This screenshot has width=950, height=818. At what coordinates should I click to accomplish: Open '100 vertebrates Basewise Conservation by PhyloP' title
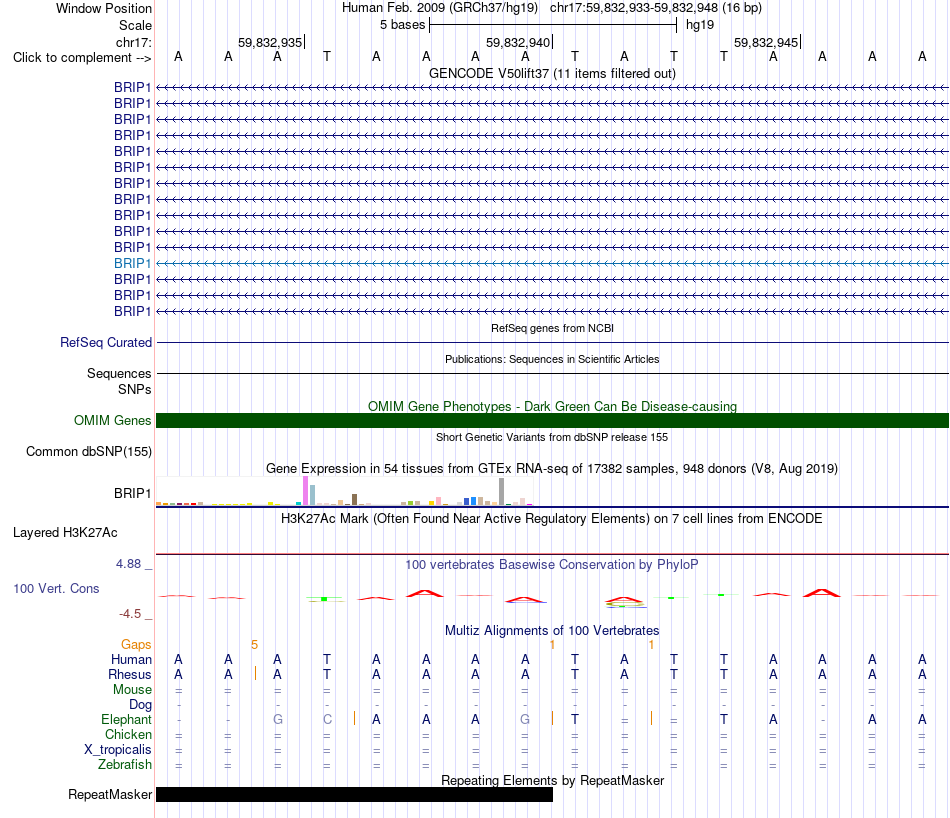[552, 565]
